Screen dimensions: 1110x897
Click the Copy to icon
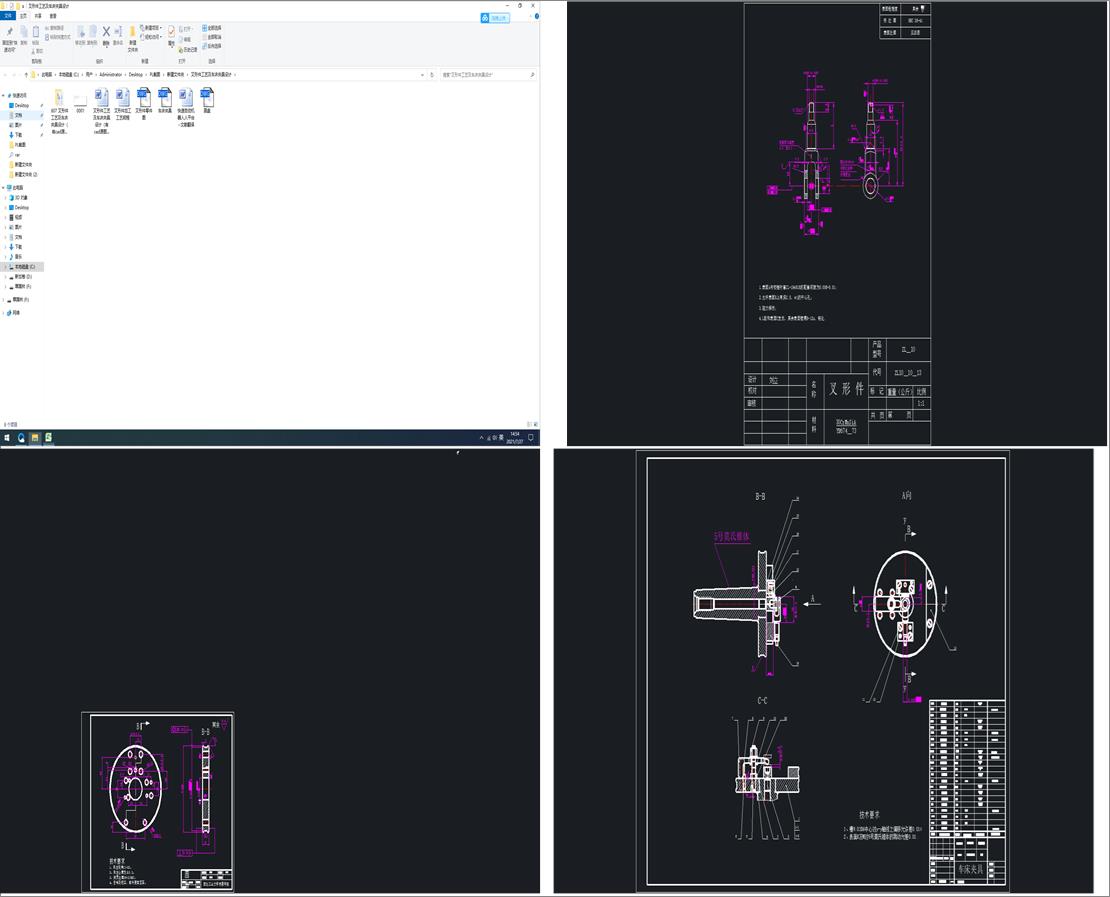click(92, 35)
